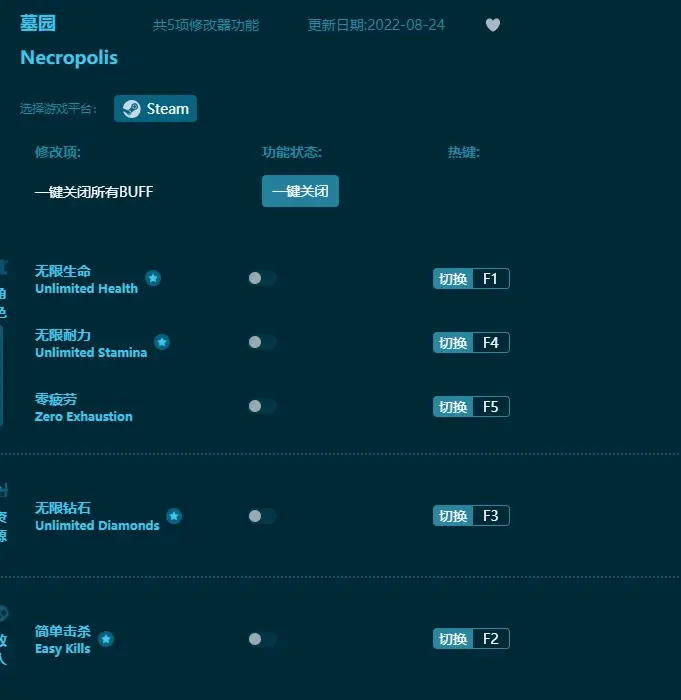Click star icon beside Easy Kills
This screenshot has height=700, width=681.
point(106,639)
